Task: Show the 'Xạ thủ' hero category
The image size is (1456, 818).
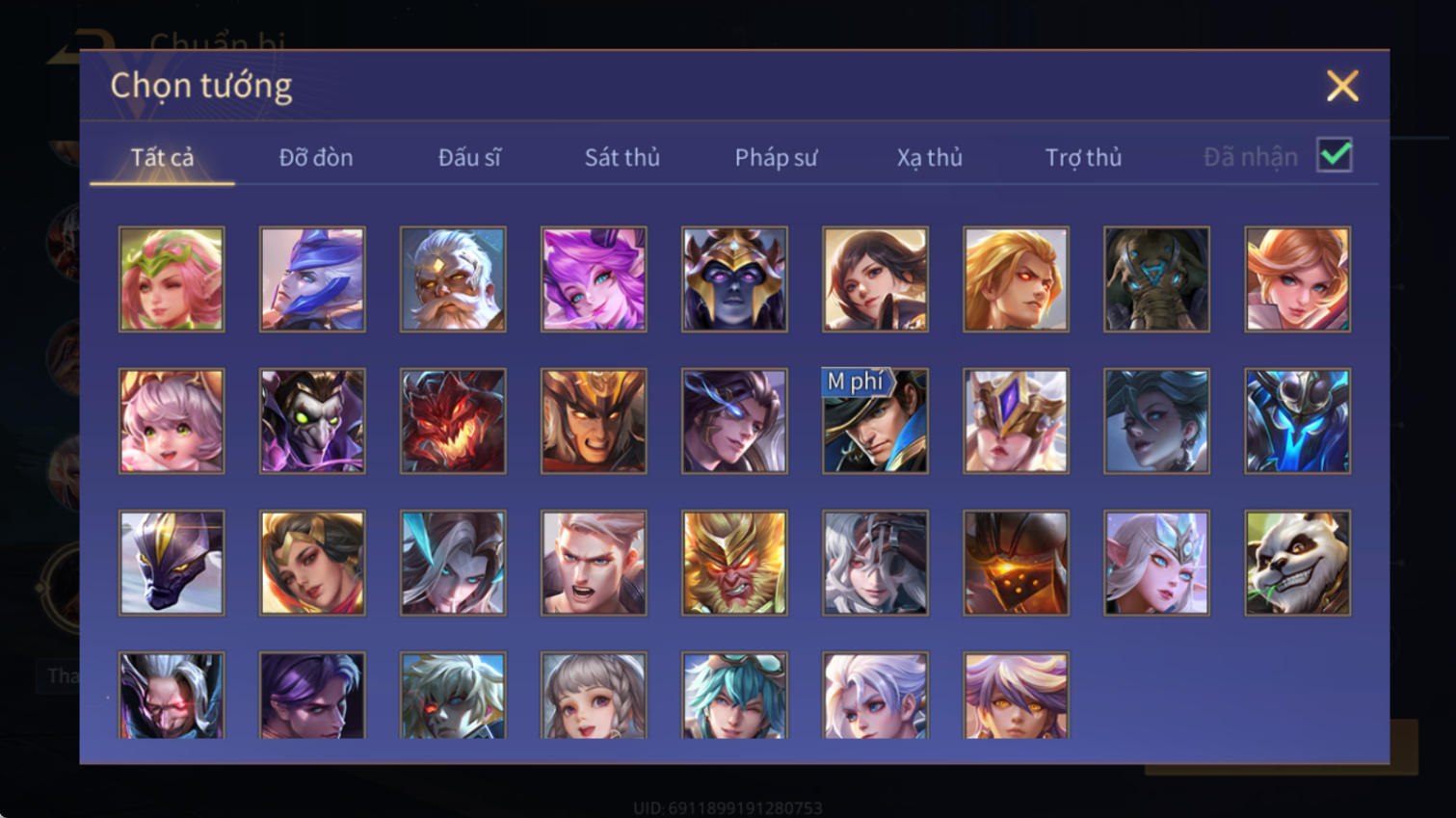Action: [930, 157]
